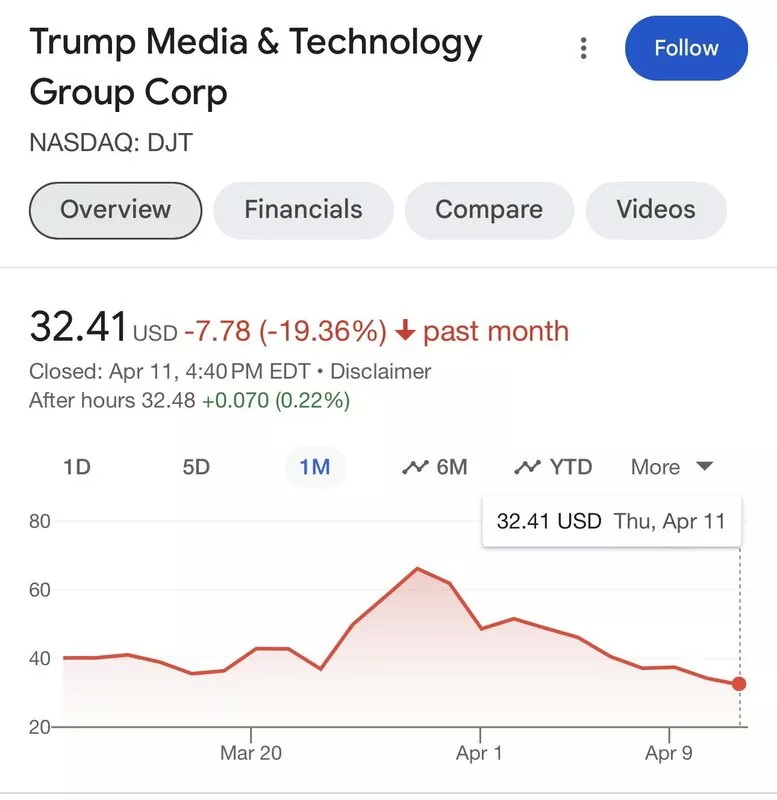Open the Videos tab
This screenshot has width=777, height=800.
point(656,210)
